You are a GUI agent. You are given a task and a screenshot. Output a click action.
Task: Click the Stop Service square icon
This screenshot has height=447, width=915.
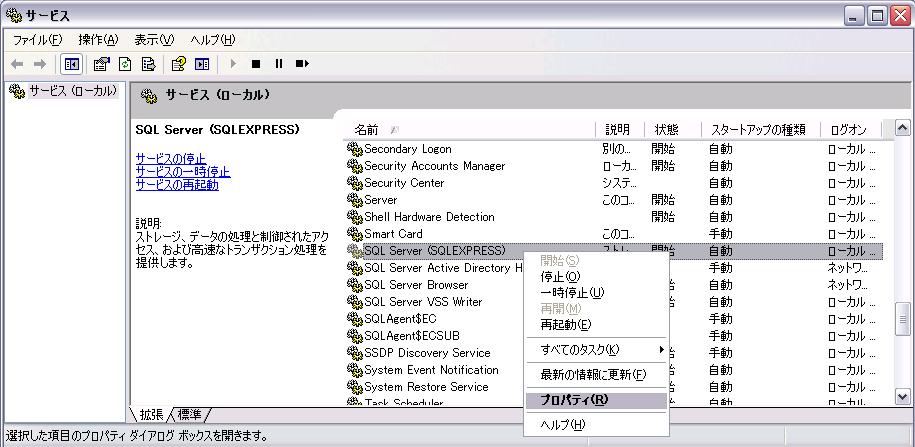tap(256, 64)
